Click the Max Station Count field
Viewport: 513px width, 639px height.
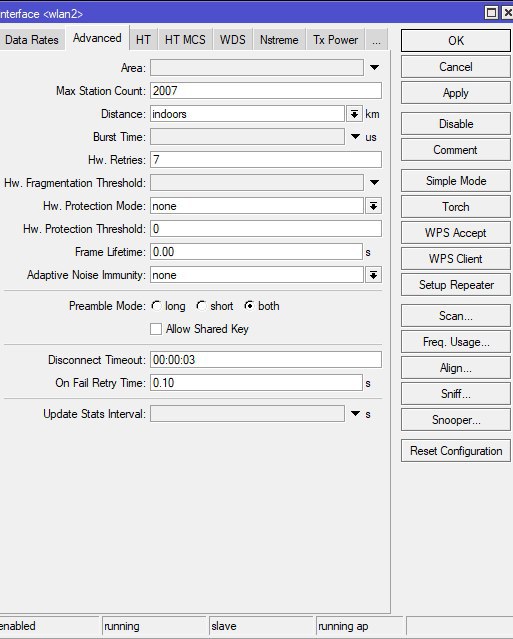266,90
